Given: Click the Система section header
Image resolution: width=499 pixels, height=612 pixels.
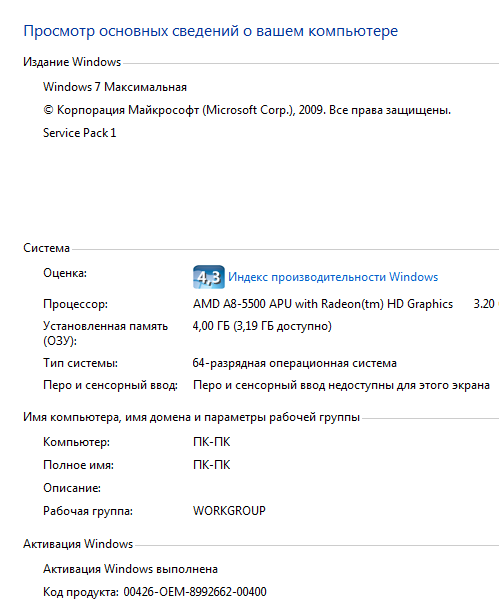Looking at the screenshot, I should pyautogui.click(x=46, y=248).
